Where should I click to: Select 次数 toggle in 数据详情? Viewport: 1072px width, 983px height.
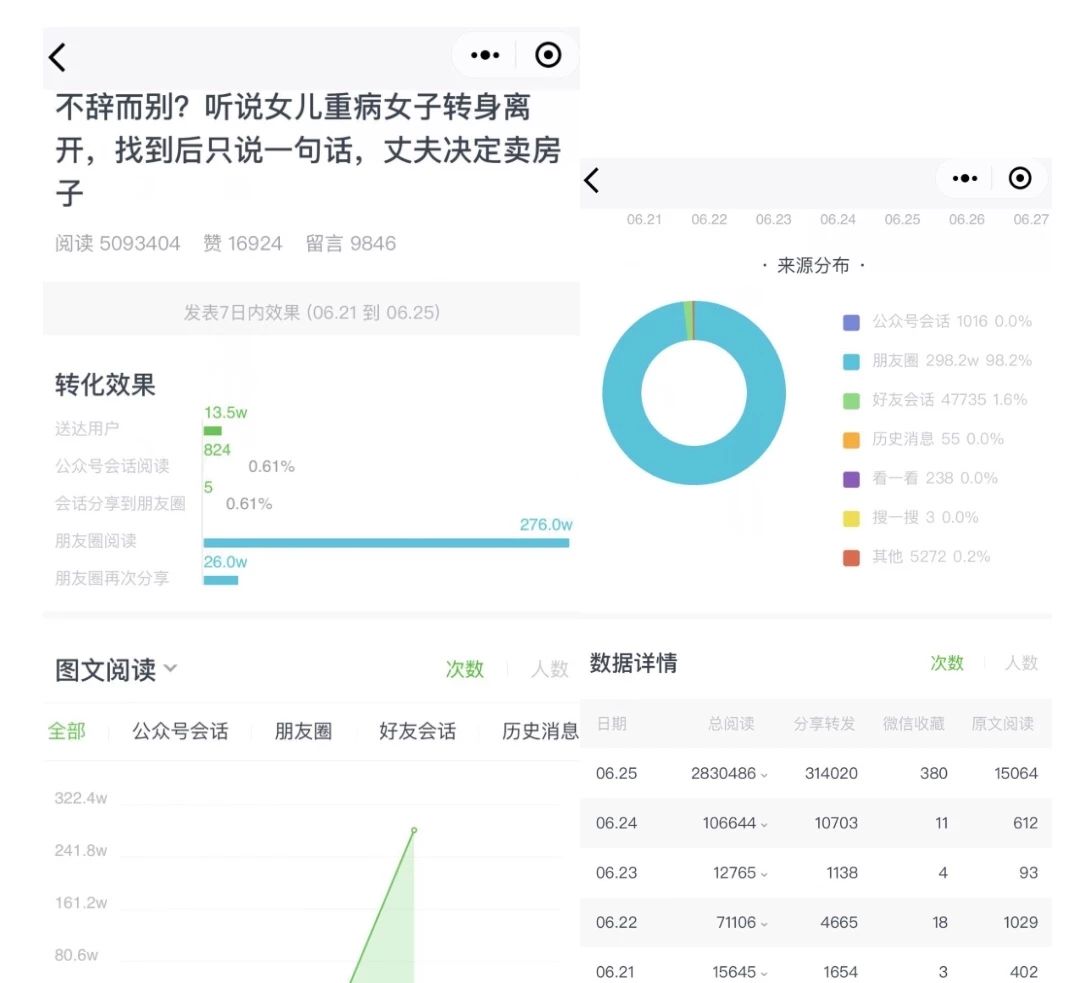[946, 663]
